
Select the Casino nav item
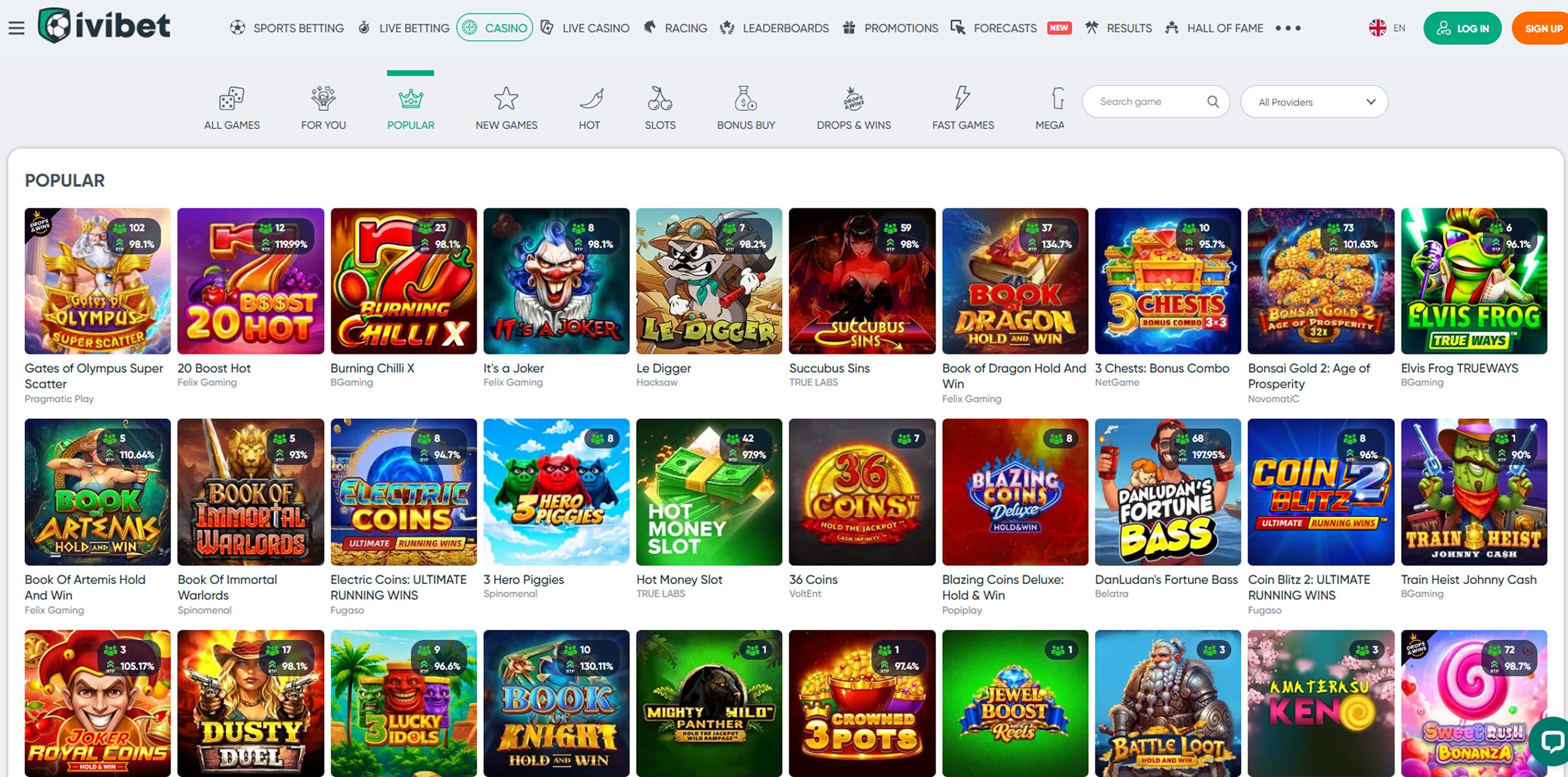coord(494,28)
